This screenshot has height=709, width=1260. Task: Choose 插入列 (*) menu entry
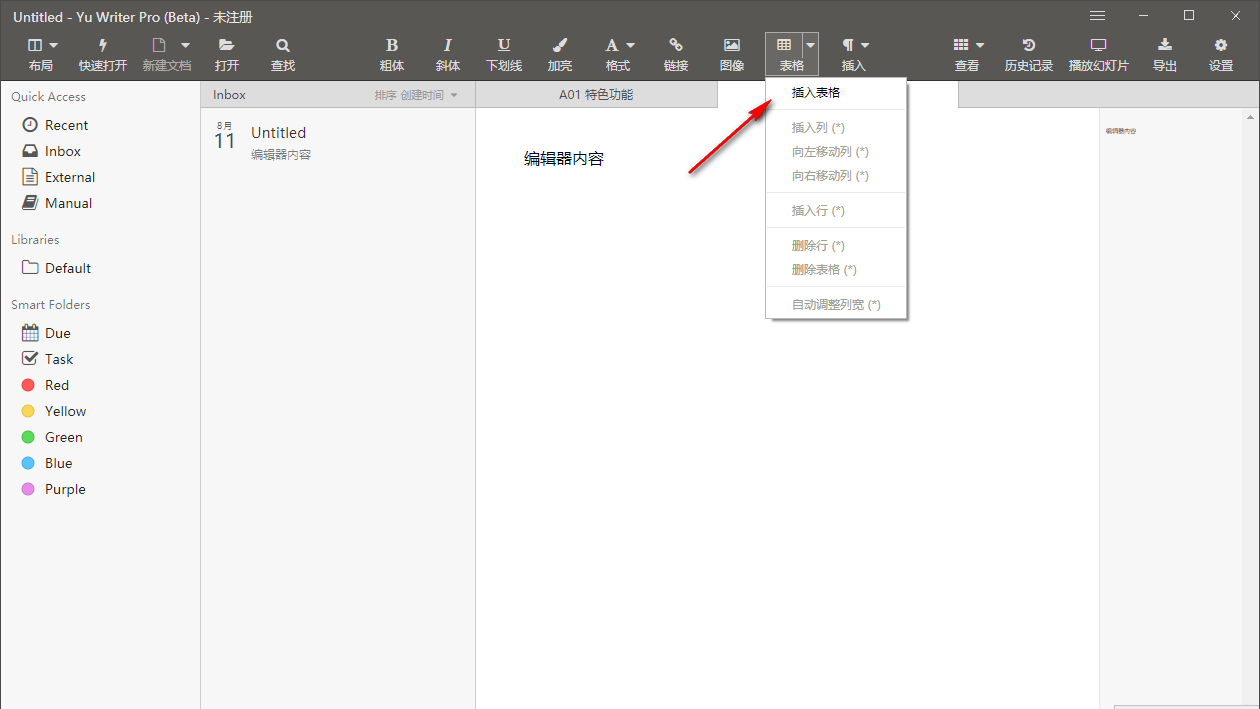point(836,128)
